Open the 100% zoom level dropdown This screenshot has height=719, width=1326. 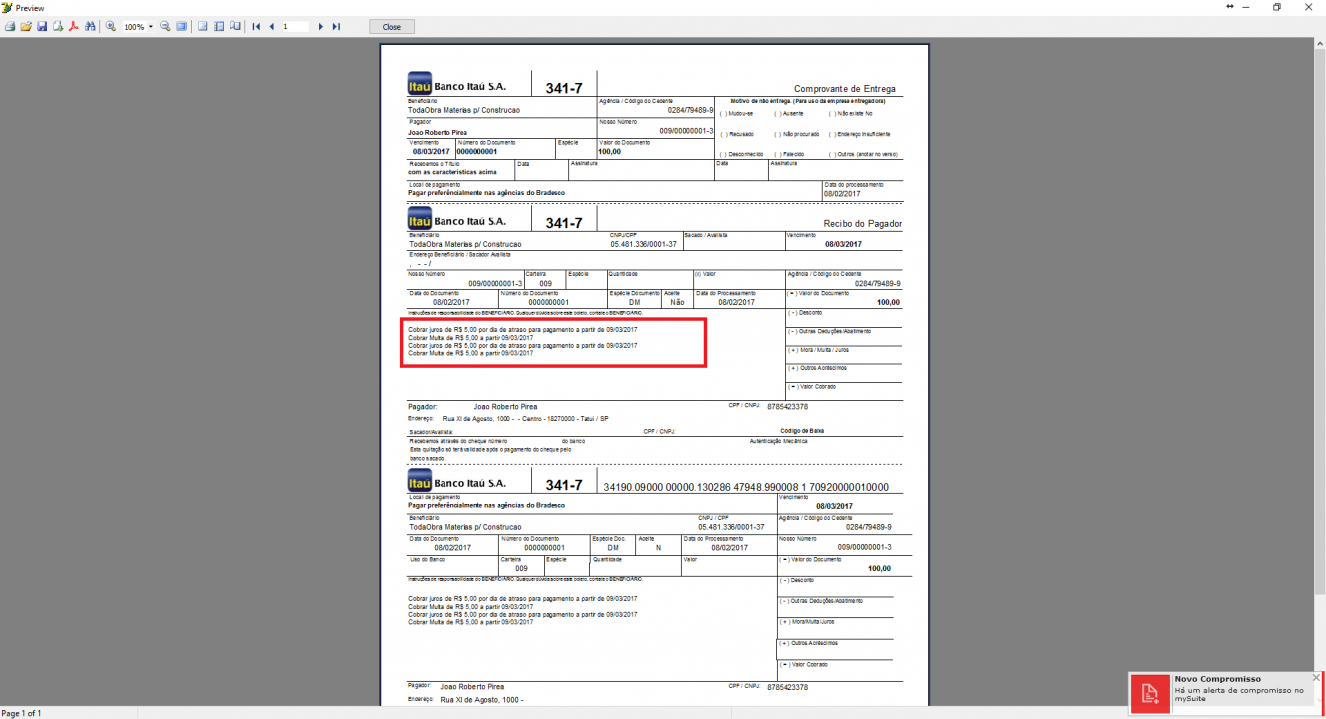tap(151, 27)
